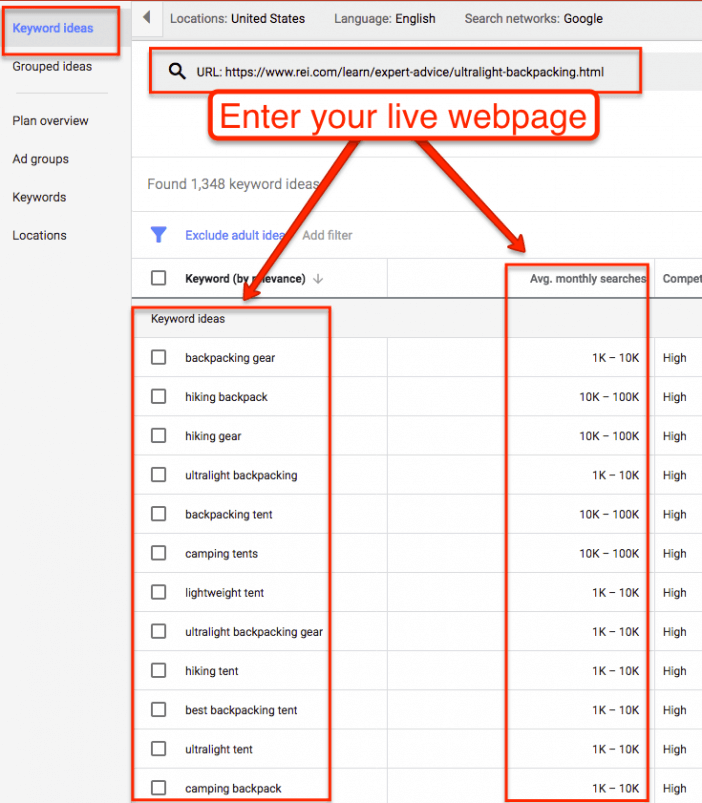Click the 'ultralight tent' keyword text

[x=219, y=749]
